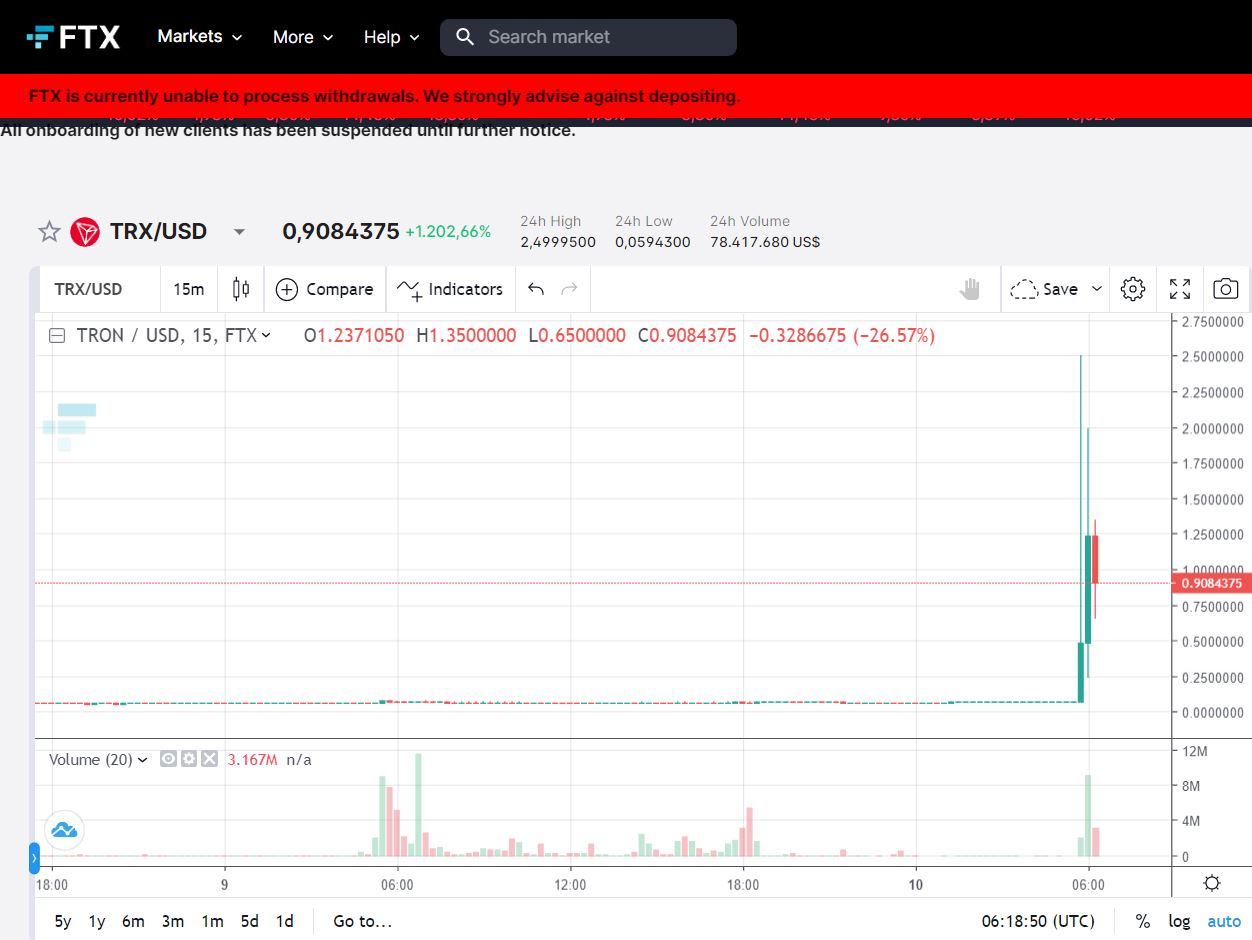Enter fullscreen chart mode
The image size is (1252, 940).
(1180, 289)
